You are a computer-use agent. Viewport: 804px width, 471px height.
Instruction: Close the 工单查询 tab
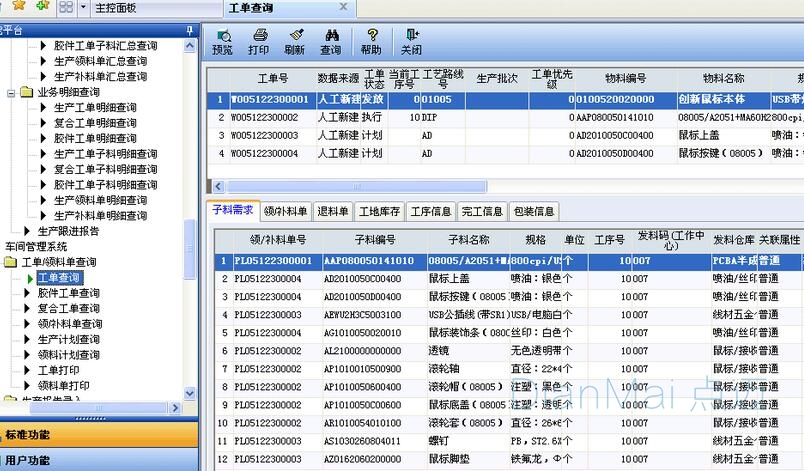click(344, 7)
